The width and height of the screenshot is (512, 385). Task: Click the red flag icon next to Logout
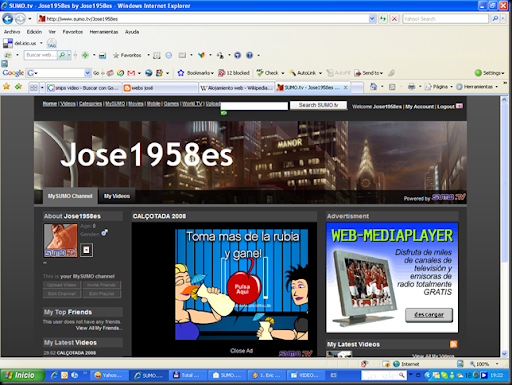[x=459, y=106]
